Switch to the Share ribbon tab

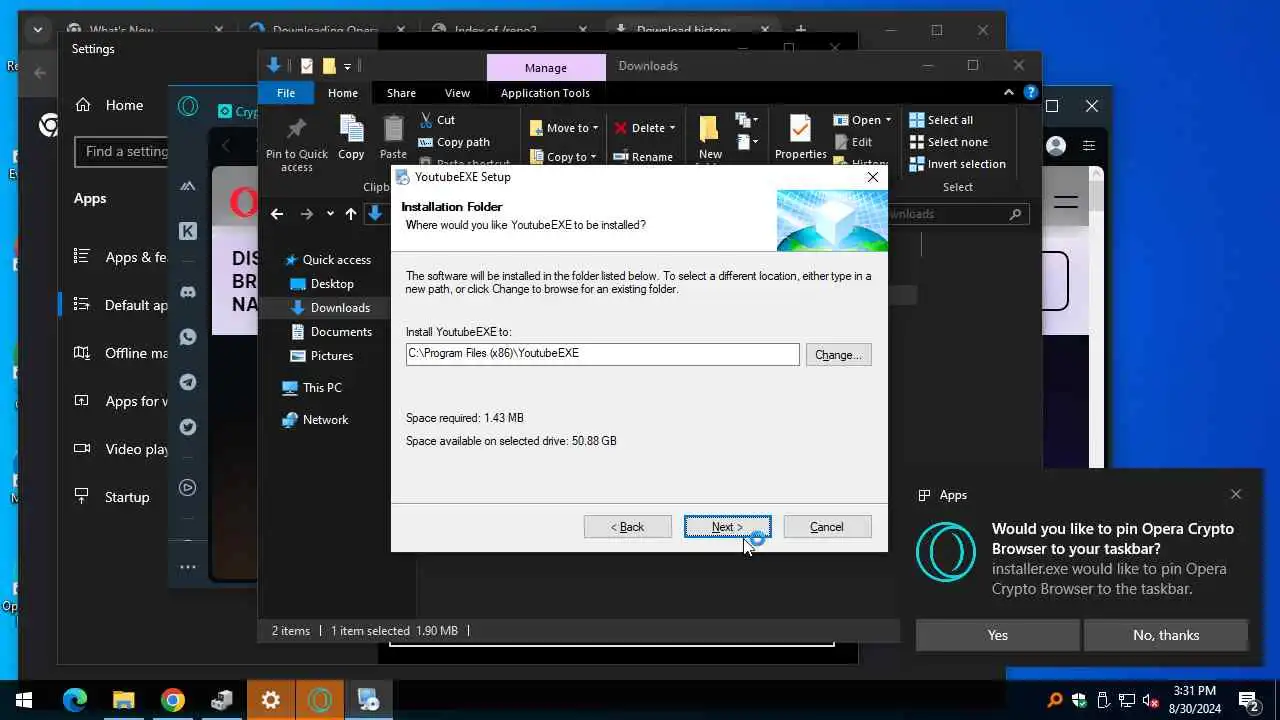[x=401, y=93]
